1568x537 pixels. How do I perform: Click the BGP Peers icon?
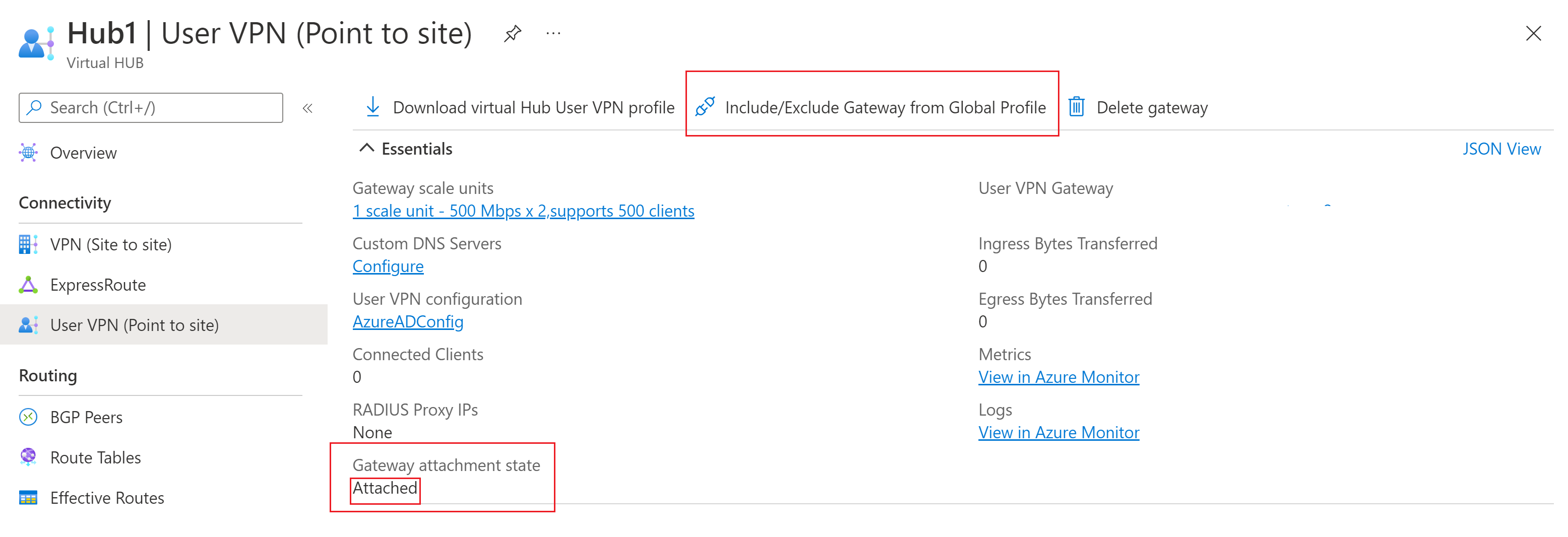pos(28,417)
